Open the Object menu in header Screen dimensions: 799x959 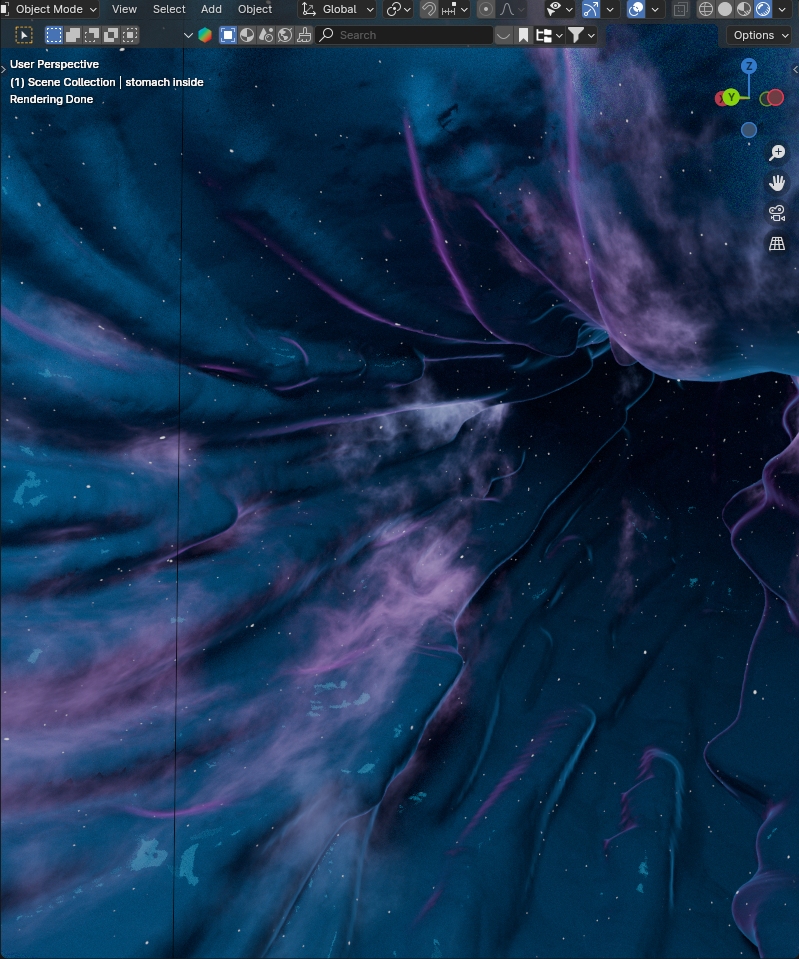click(255, 9)
